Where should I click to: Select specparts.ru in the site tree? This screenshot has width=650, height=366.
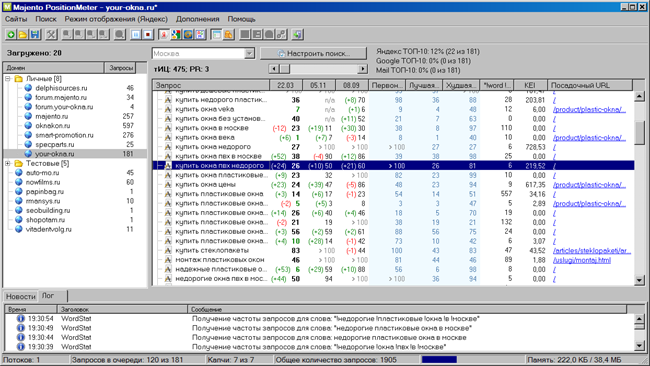click(55, 145)
